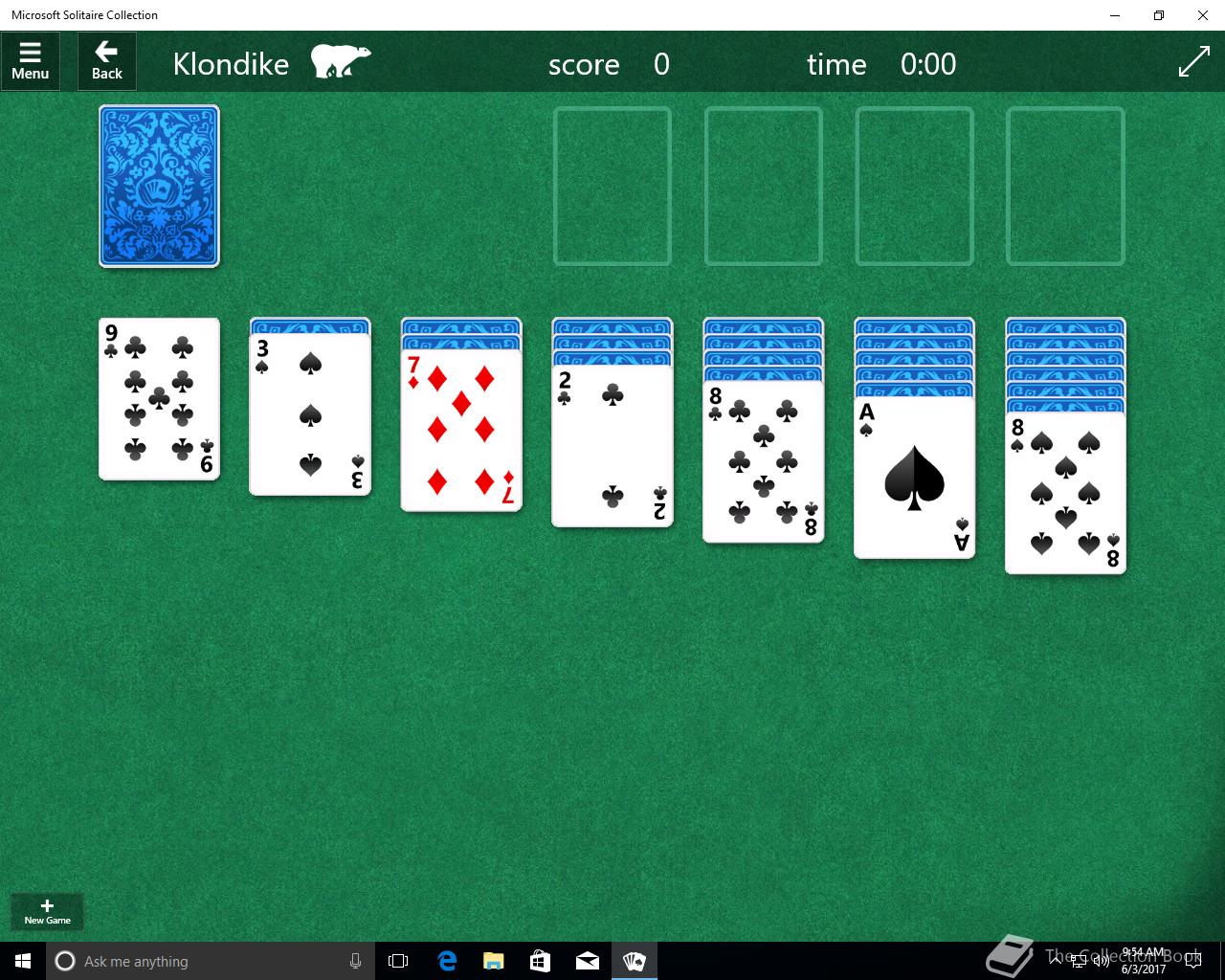1225x980 pixels.
Task: Click the Cortana microphone icon
Action: (x=355, y=961)
